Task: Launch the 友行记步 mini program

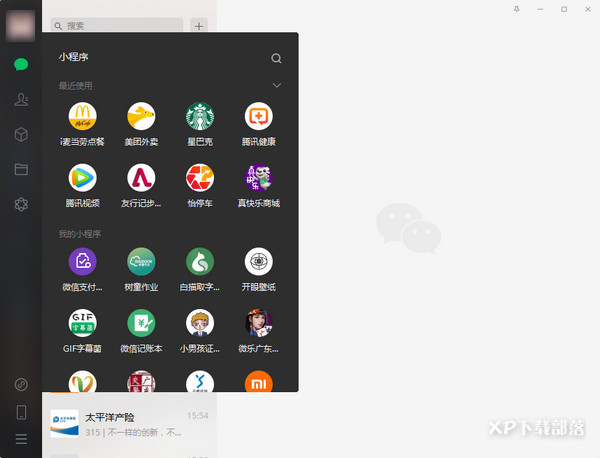Action: pos(141,186)
